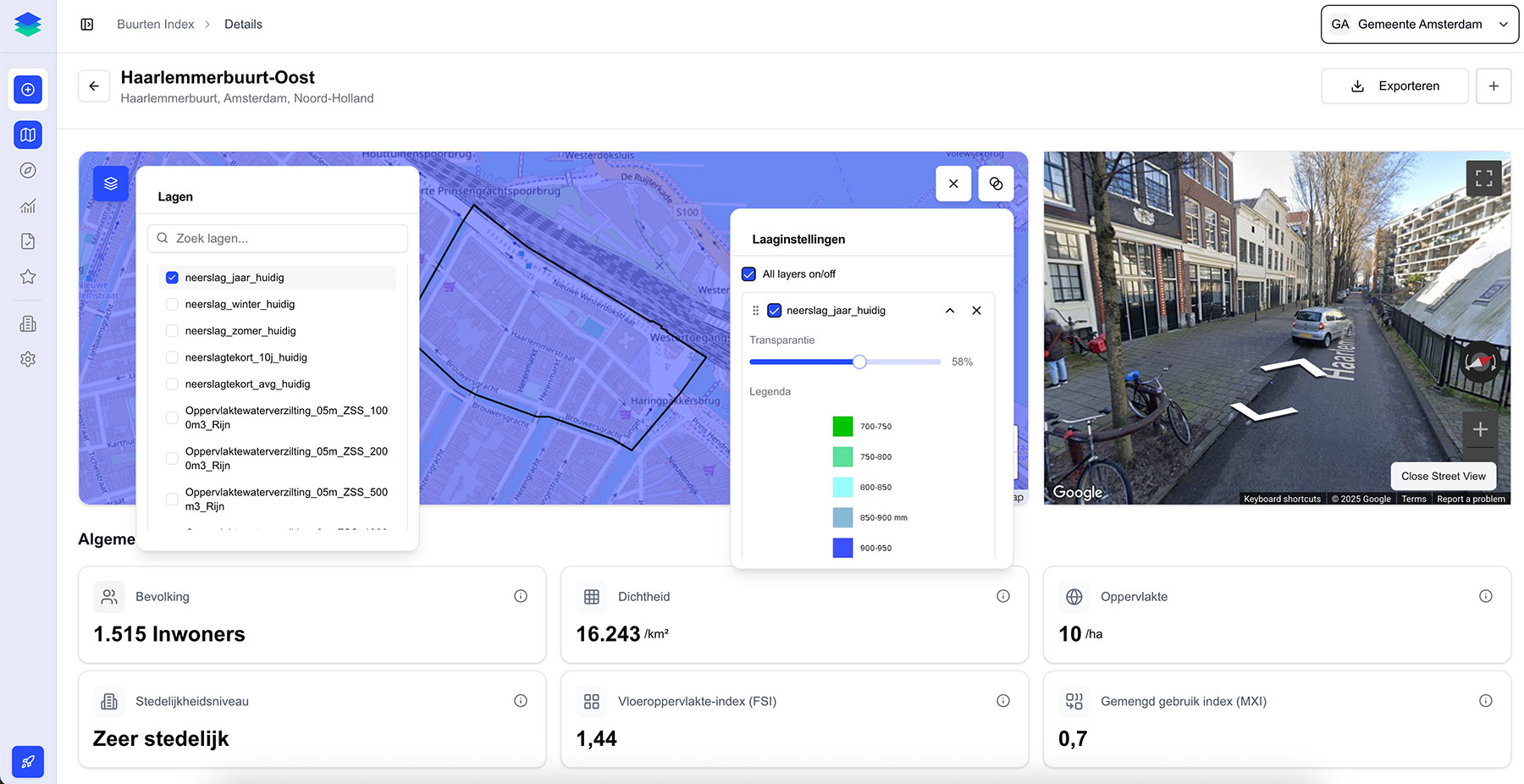Click the info icon on the Bevolking card
The width and height of the screenshot is (1524, 784).
pyautogui.click(x=521, y=596)
